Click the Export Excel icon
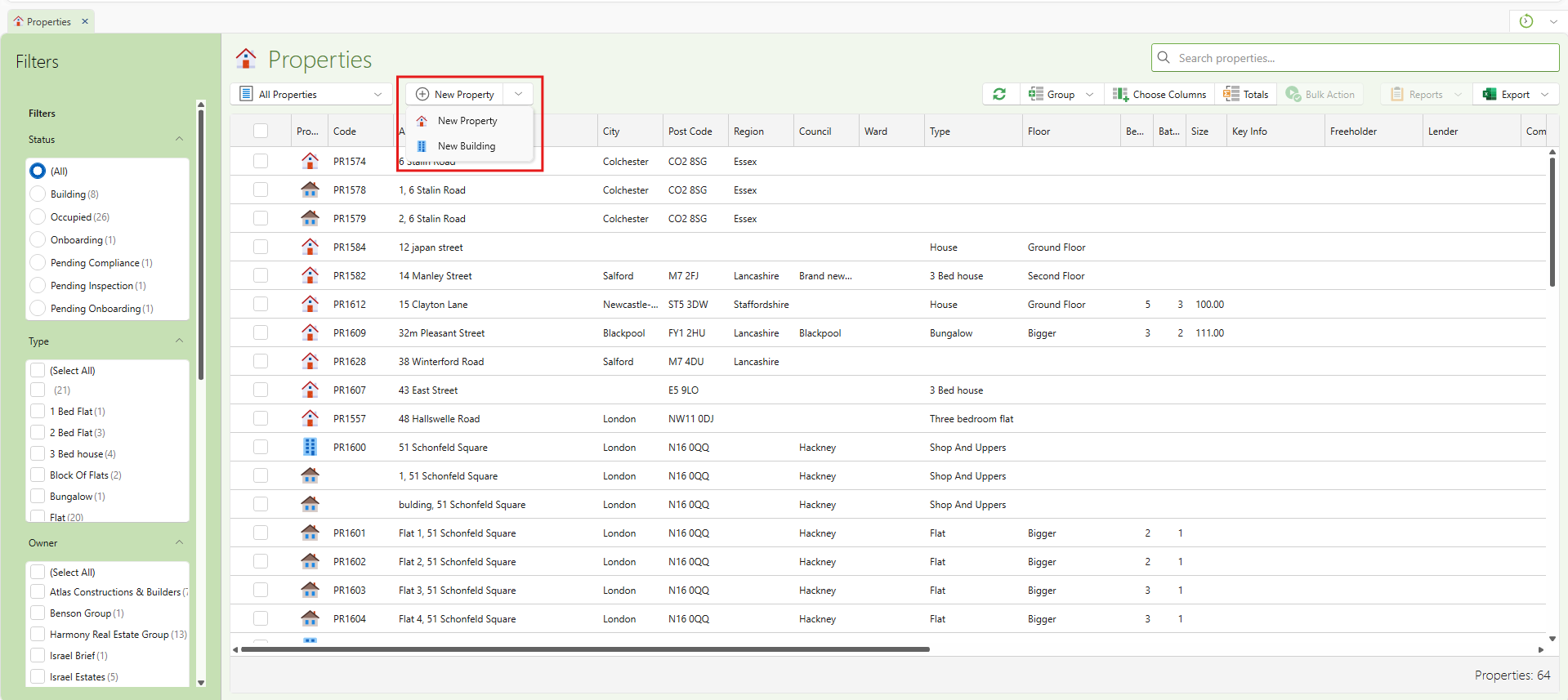Screen dimensions: 1568x700 coord(1490,94)
